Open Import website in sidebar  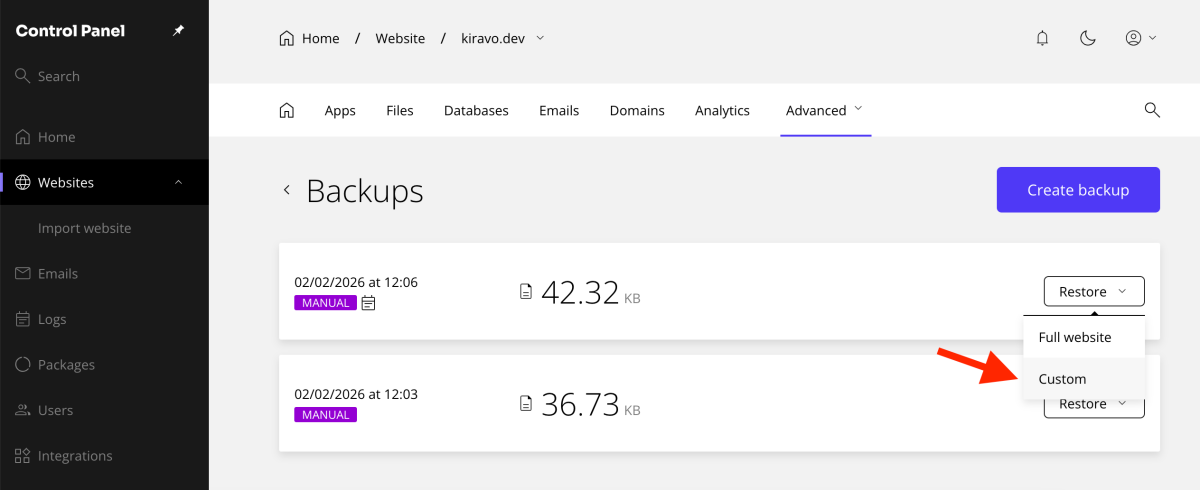coord(84,228)
